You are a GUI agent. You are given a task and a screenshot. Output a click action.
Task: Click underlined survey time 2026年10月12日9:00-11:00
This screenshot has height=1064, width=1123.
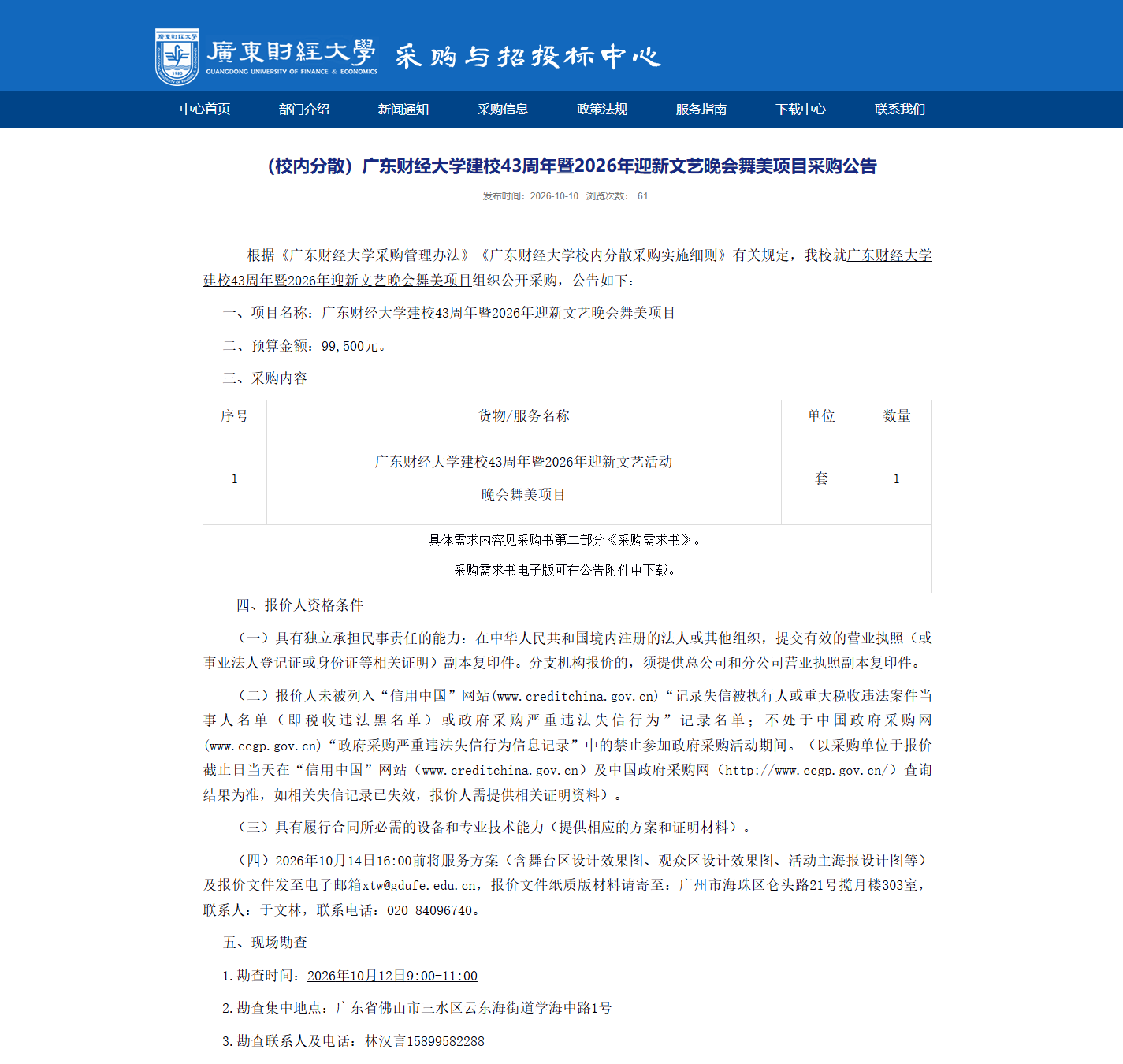392,976
